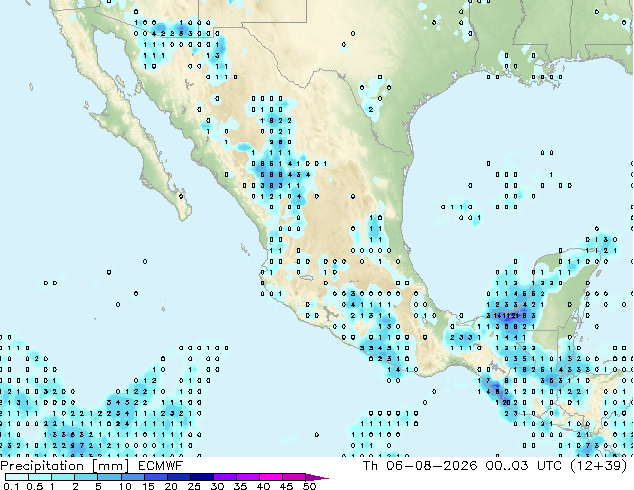Image resolution: width=634 pixels, height=490 pixels.
Task: Click the 0.1–0.5 mm legend color swatch
Action: [17, 477]
